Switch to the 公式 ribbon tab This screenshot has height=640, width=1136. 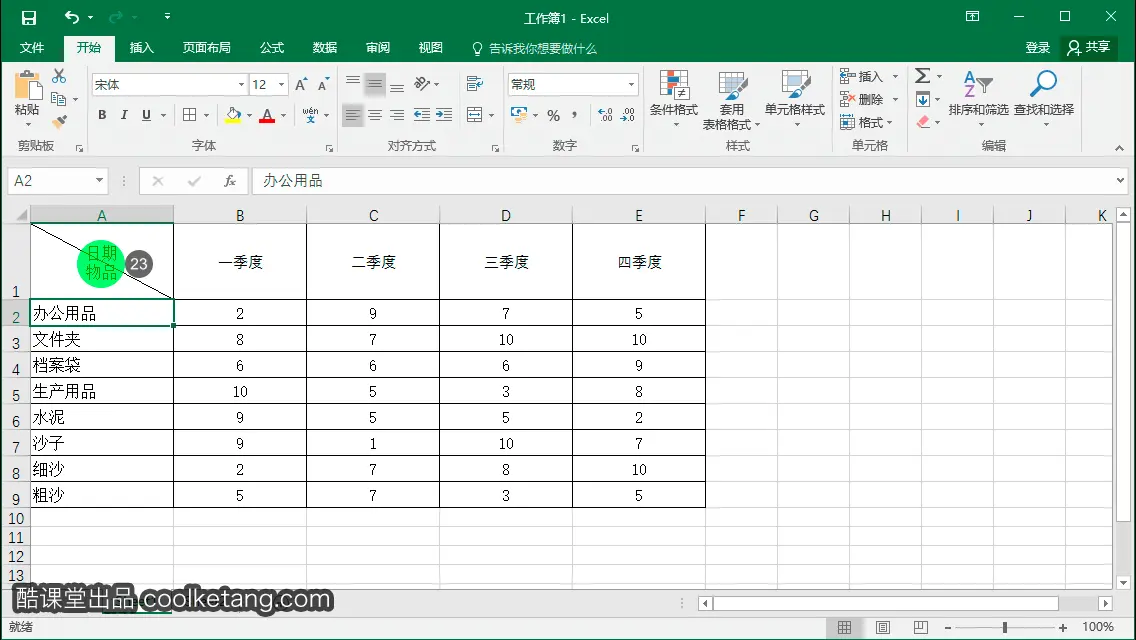click(272, 48)
